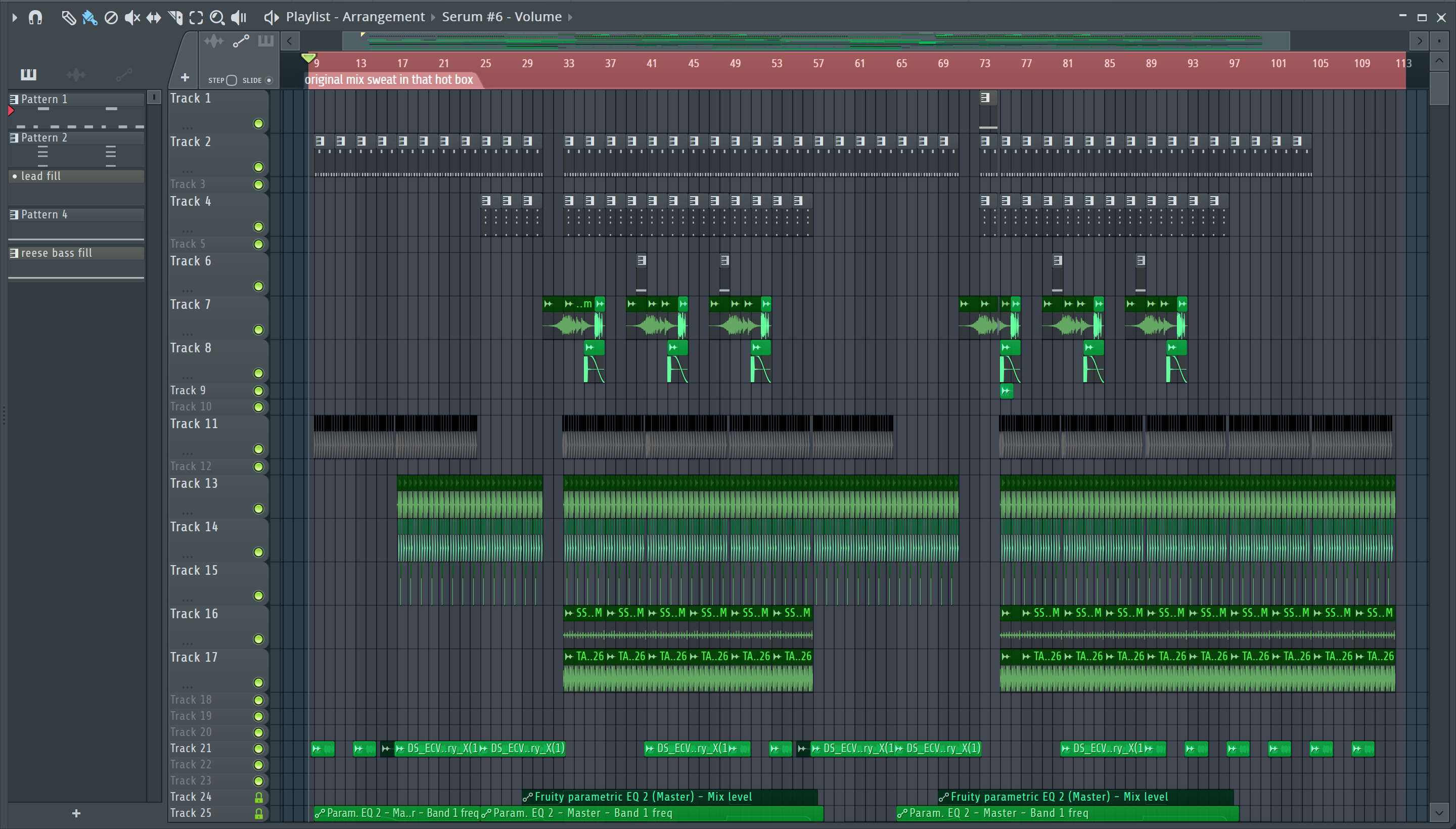Select the first Fruity parametric EQ 2 Mix level clip

(x=670, y=797)
